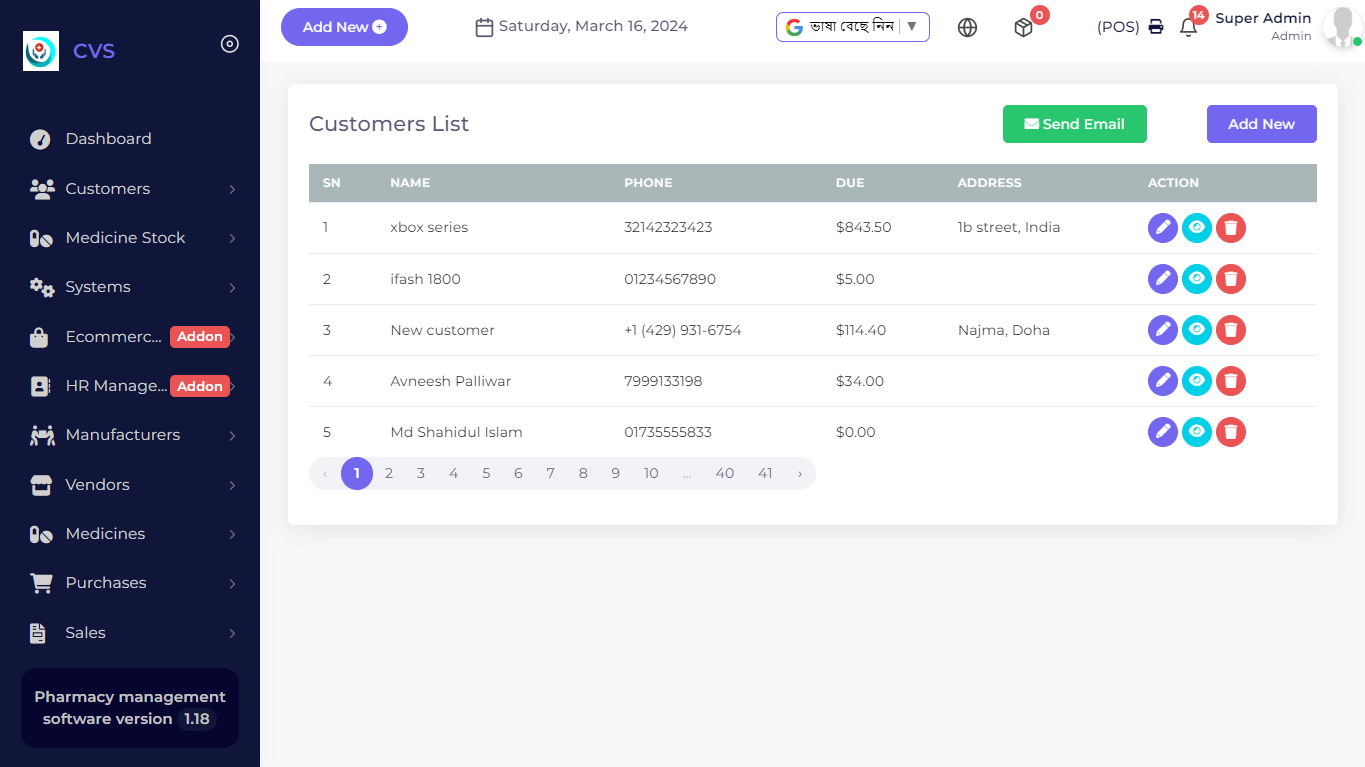Show xbox series details with eye icon
The width and height of the screenshot is (1365, 767).
point(1196,228)
